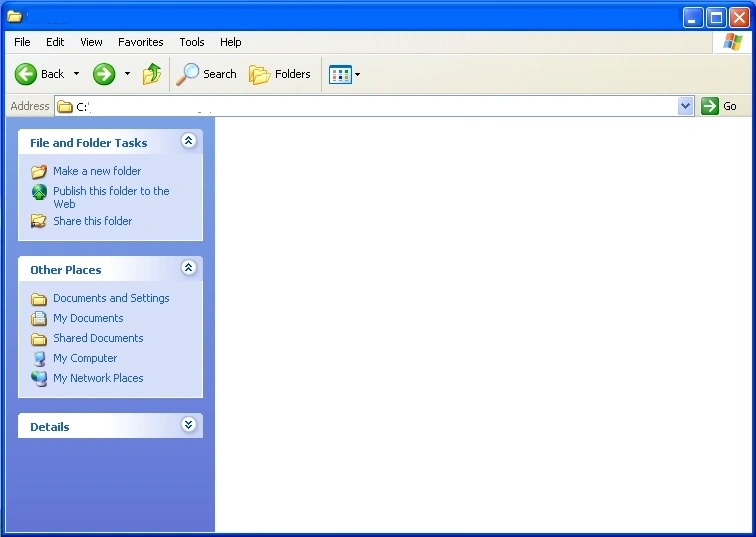Click the Publish to Web globe icon
The image size is (756, 537).
(x=39, y=192)
